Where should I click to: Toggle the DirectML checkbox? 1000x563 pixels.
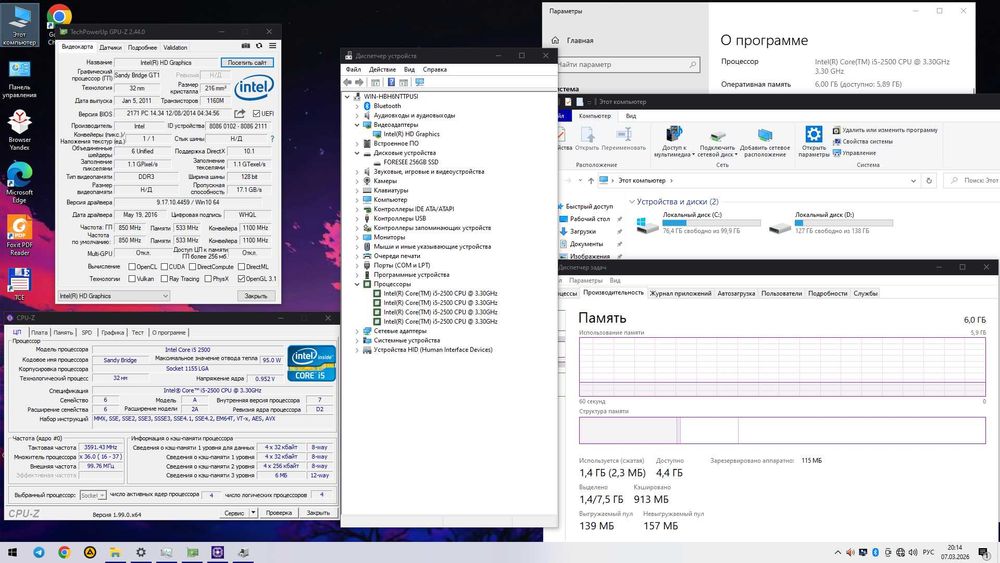pos(242,267)
